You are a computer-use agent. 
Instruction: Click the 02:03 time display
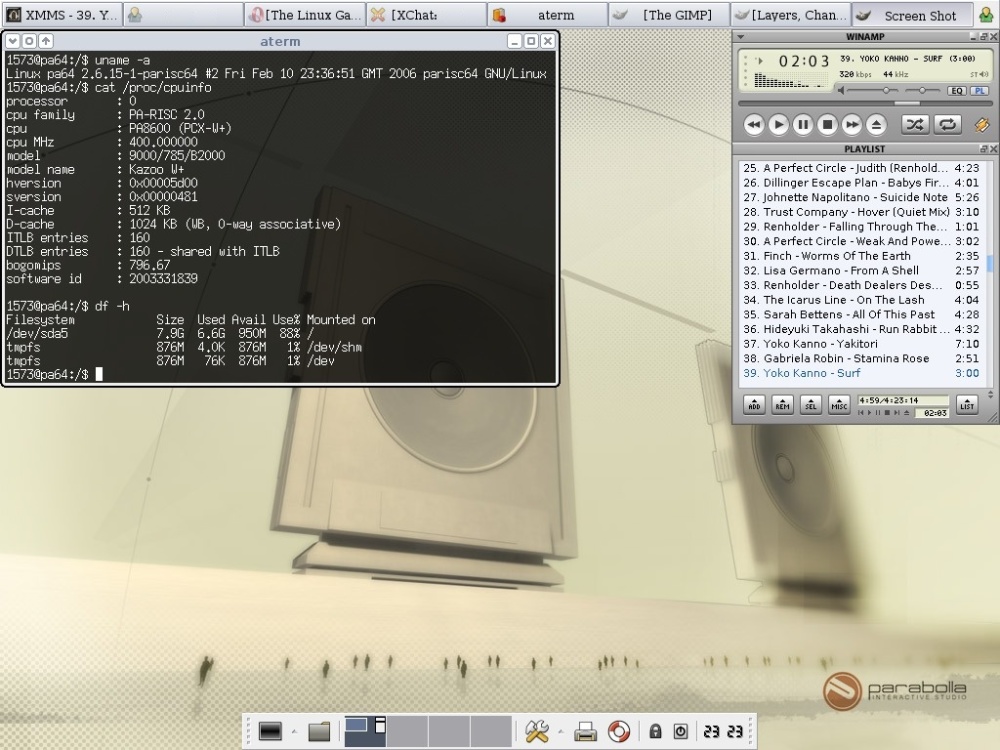pos(804,61)
